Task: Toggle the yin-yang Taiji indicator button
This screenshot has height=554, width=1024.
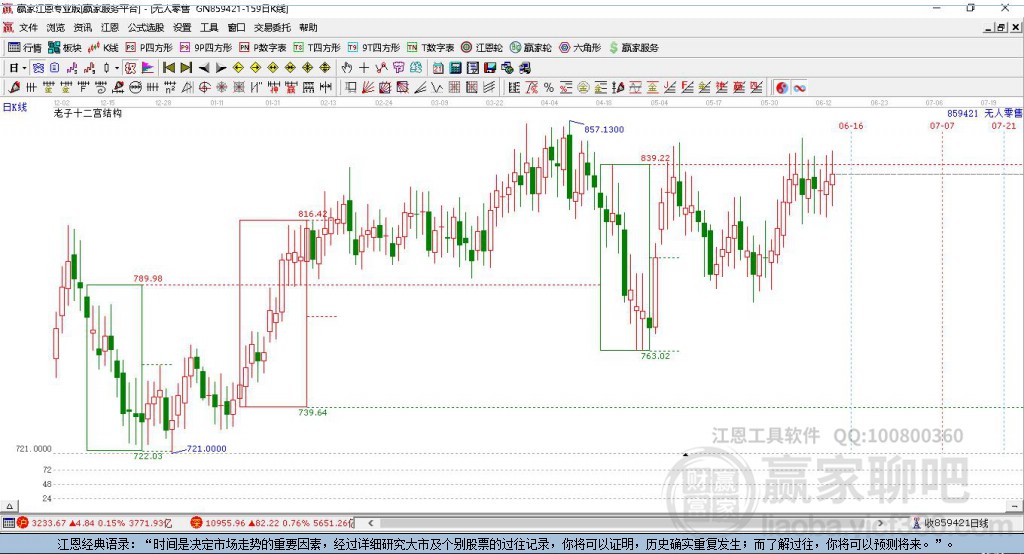Action: pyautogui.click(x=781, y=88)
